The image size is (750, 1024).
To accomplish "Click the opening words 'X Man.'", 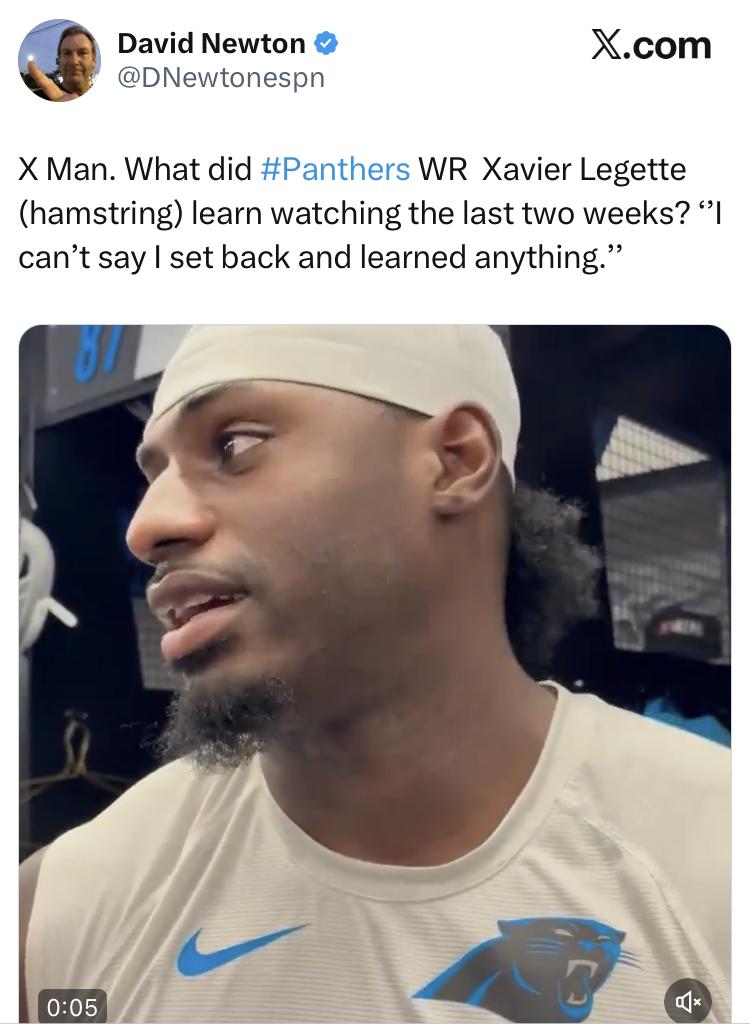I will click(67, 169).
